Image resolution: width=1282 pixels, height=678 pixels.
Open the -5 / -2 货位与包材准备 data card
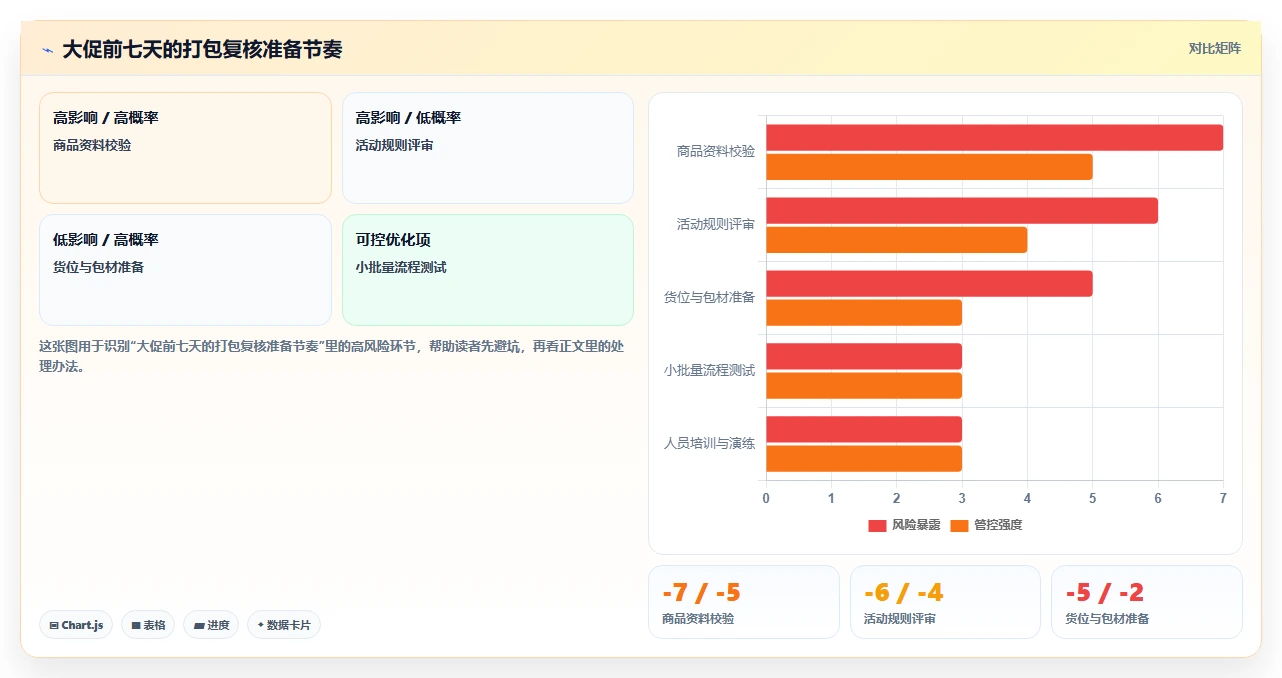tap(1147, 602)
